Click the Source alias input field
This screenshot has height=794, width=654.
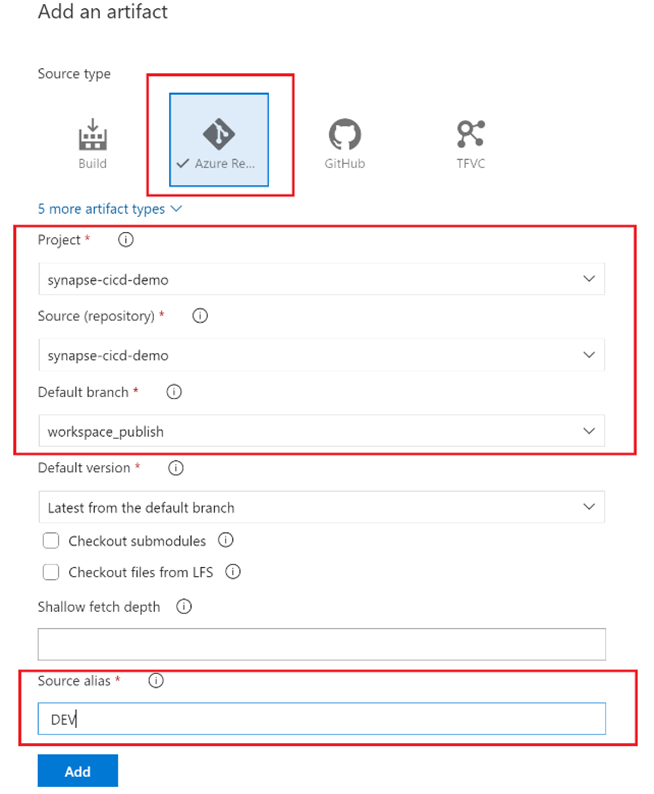click(321, 719)
